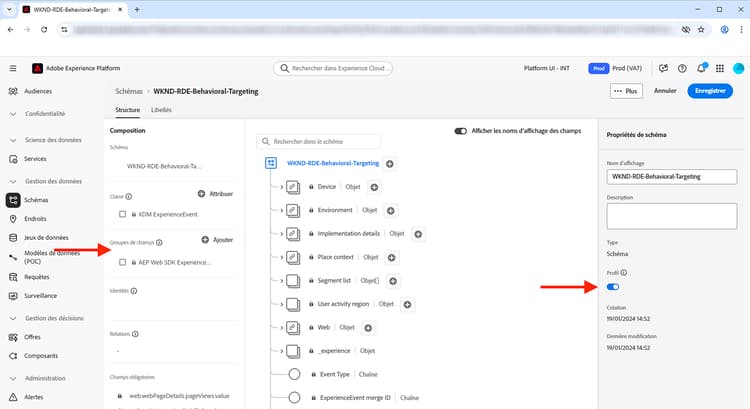Click the Annuler button
This screenshot has height=409, width=750.
[665, 91]
